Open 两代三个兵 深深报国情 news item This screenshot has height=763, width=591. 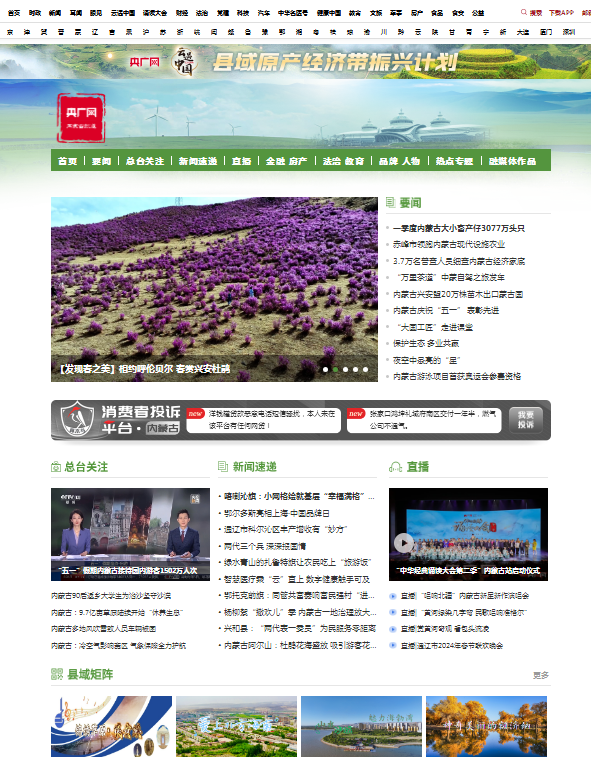pos(265,546)
